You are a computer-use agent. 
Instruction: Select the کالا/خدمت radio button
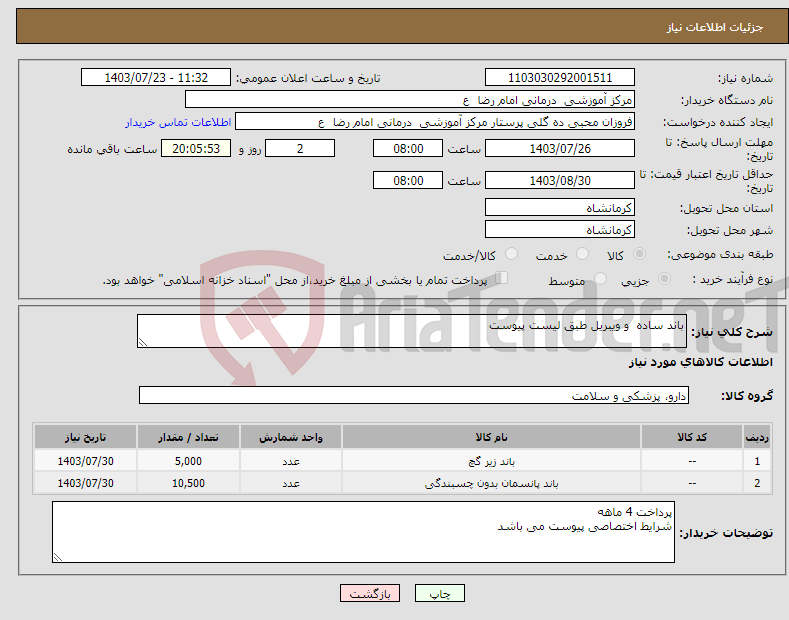[511, 254]
